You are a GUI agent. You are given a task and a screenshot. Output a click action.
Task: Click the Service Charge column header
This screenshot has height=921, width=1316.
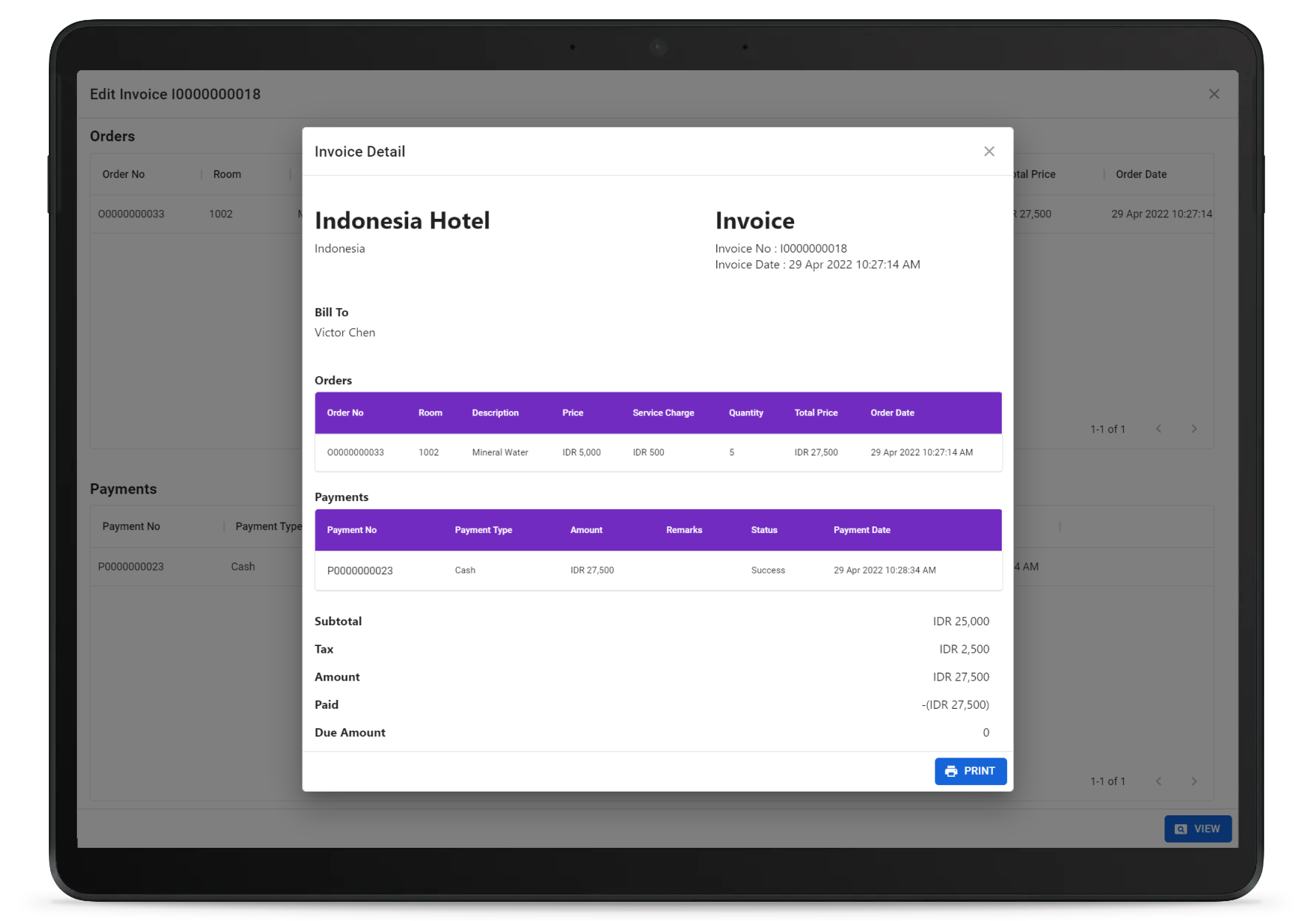click(662, 413)
